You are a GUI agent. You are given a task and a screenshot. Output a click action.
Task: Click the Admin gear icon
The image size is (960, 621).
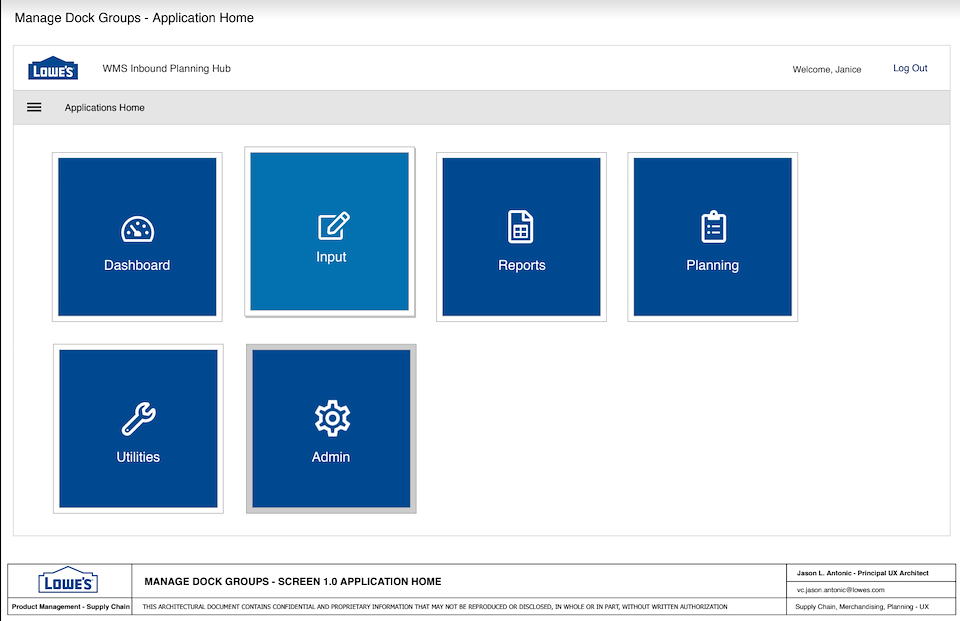click(x=332, y=418)
